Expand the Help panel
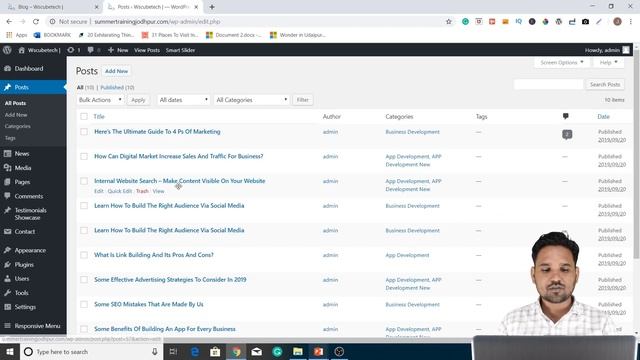This screenshot has width=640, height=360. (x=609, y=62)
